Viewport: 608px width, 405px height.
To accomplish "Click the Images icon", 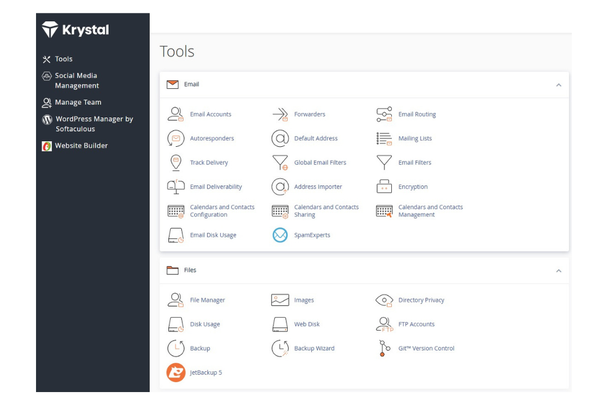I will (280, 300).
